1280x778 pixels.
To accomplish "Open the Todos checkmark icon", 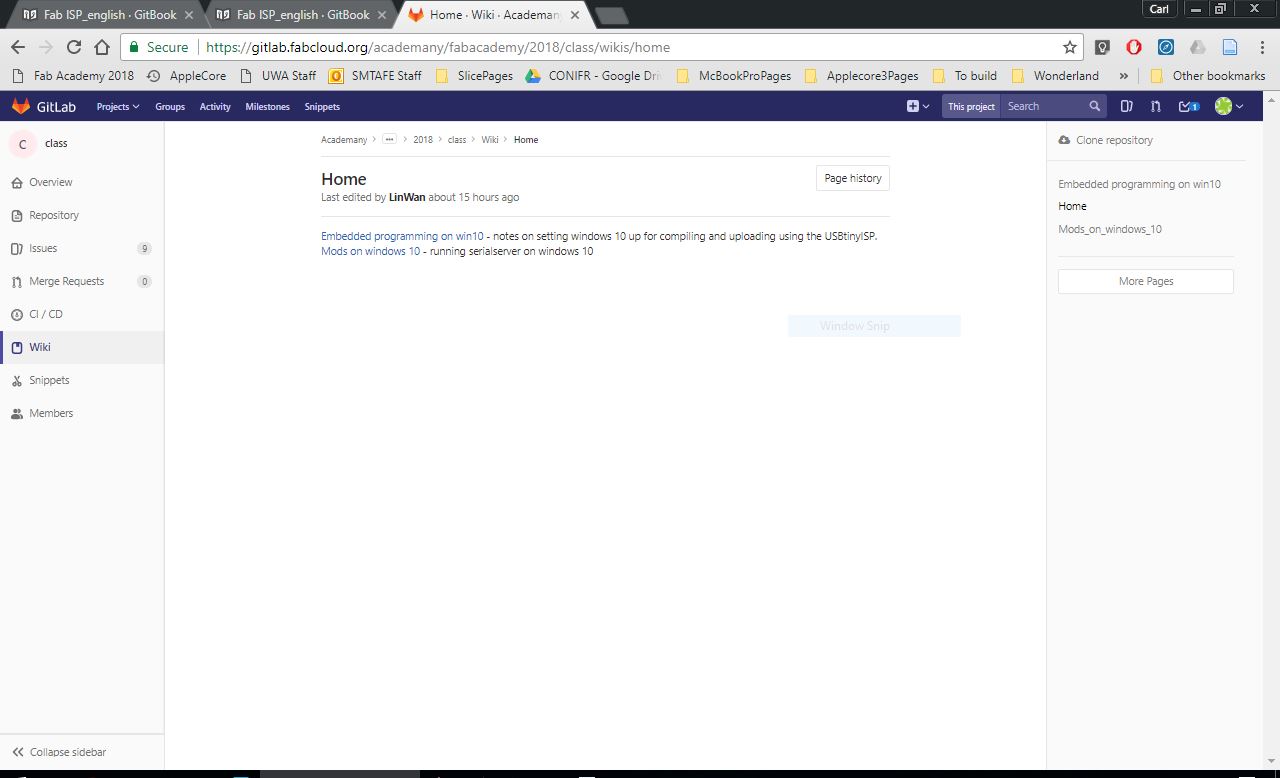I will click(1189, 106).
